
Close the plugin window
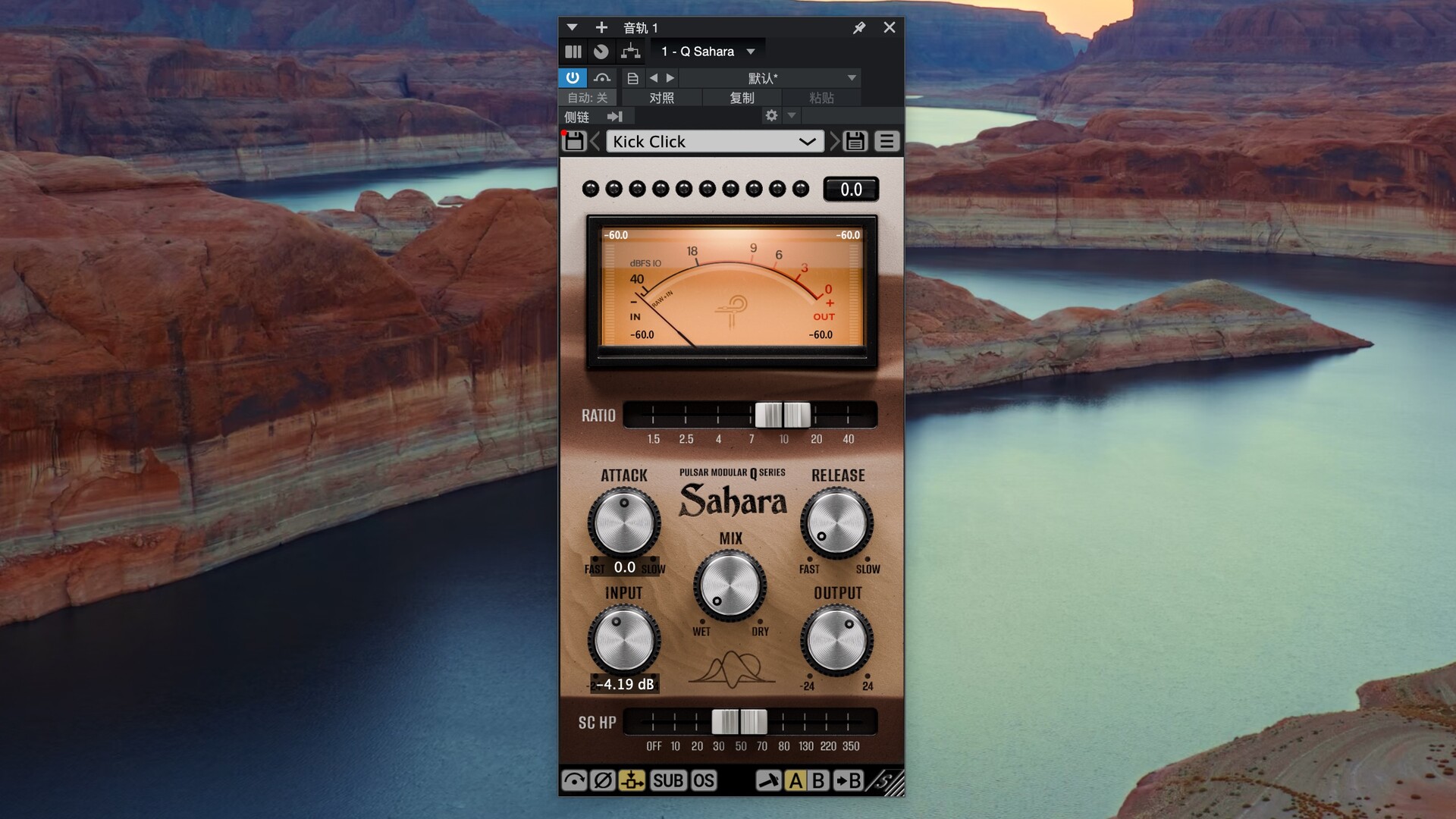(x=890, y=27)
